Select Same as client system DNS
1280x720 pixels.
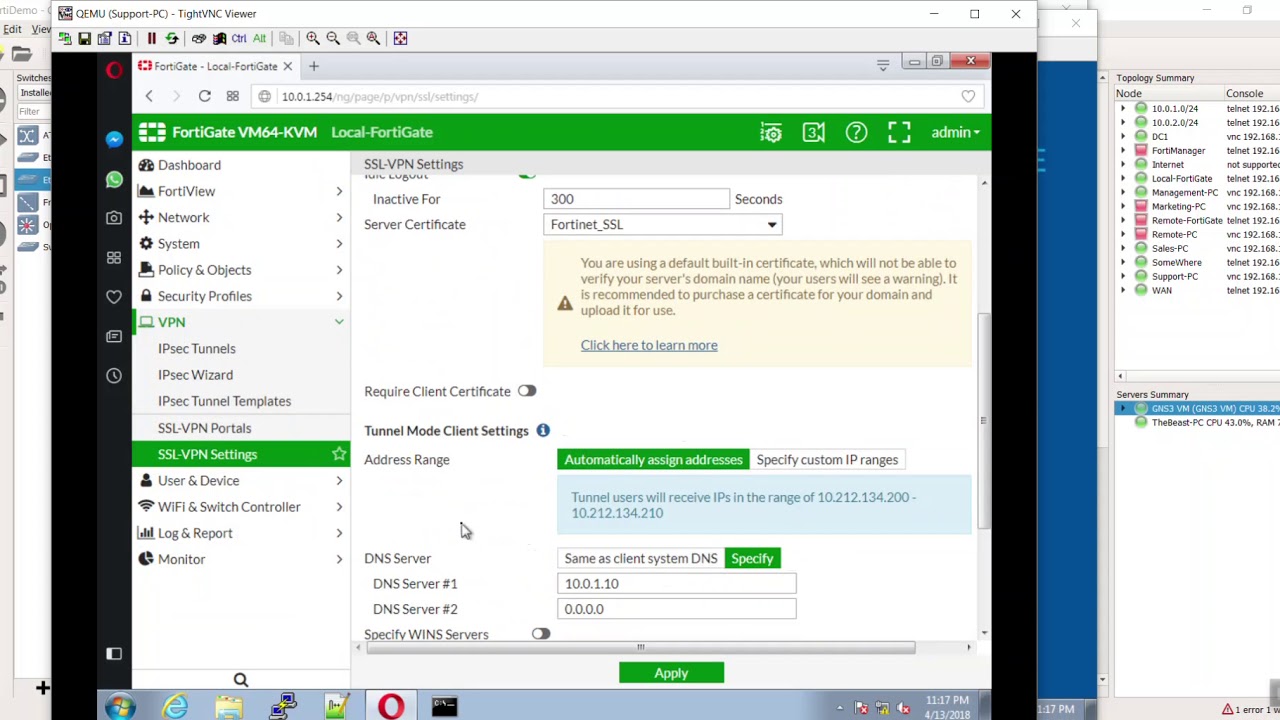[640, 558]
